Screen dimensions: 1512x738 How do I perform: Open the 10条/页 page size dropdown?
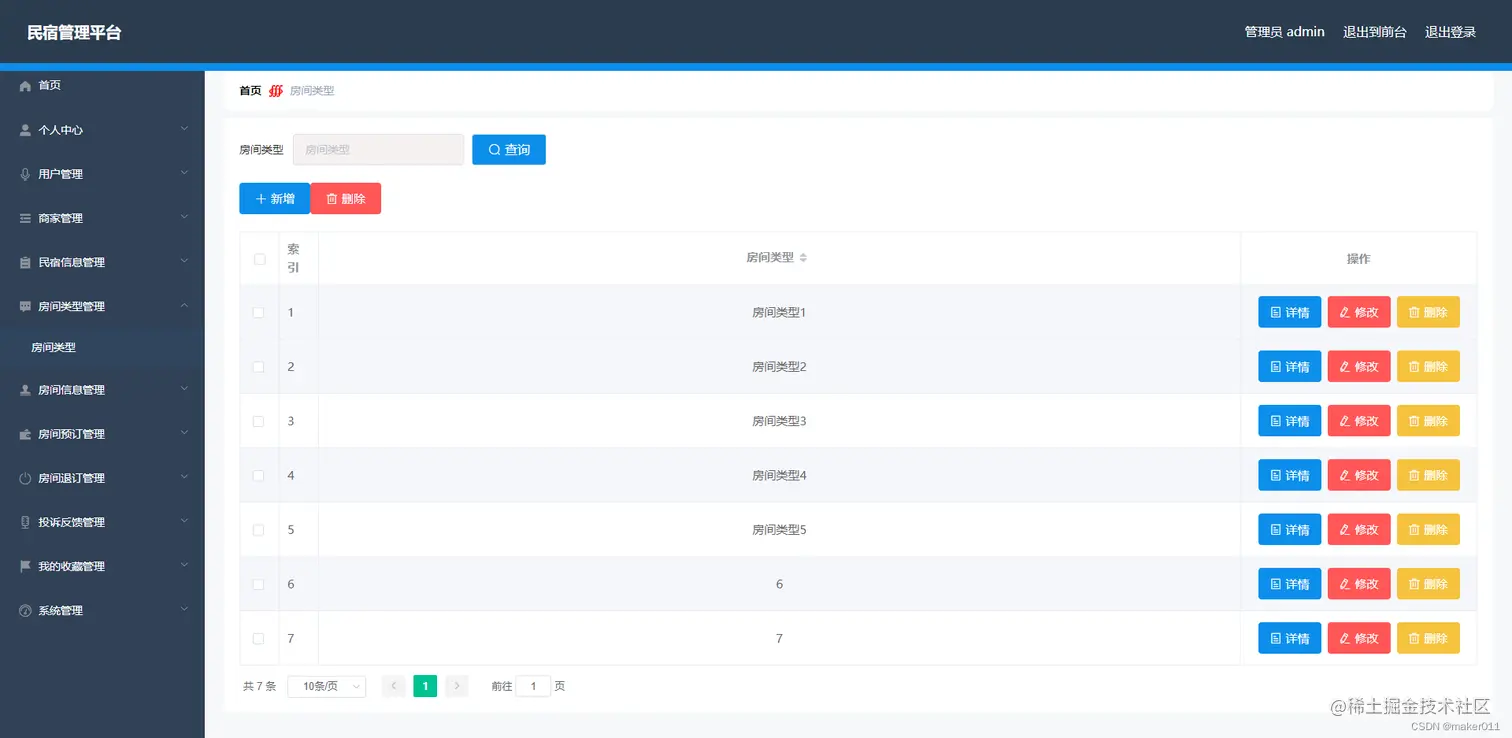[327, 686]
